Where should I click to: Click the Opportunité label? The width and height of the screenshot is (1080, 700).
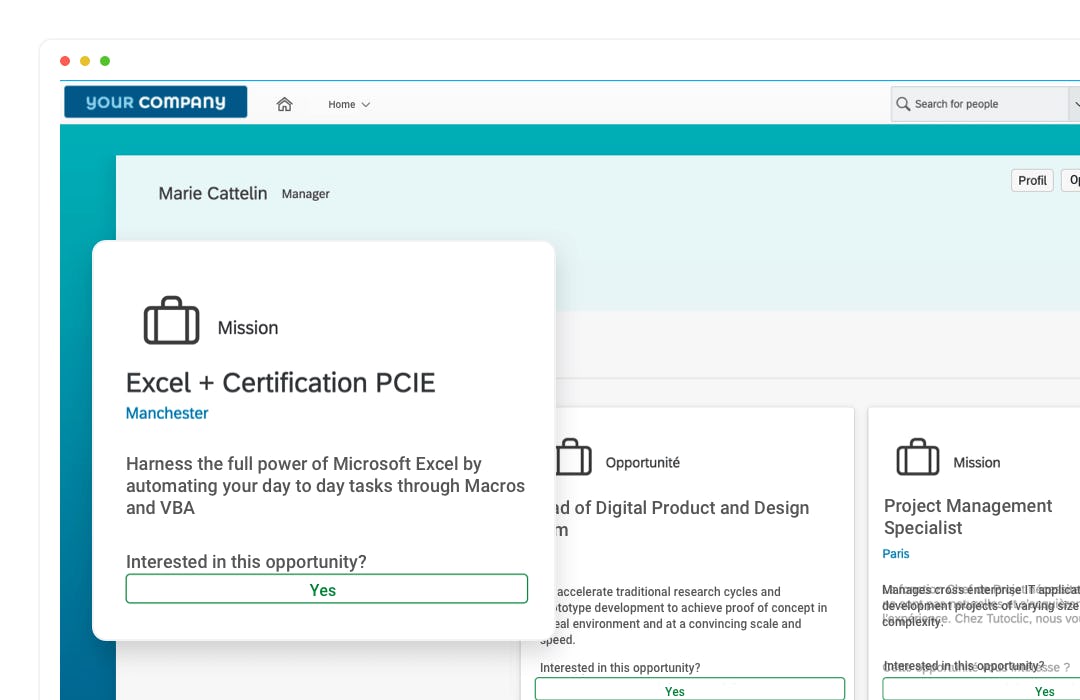pos(643,463)
